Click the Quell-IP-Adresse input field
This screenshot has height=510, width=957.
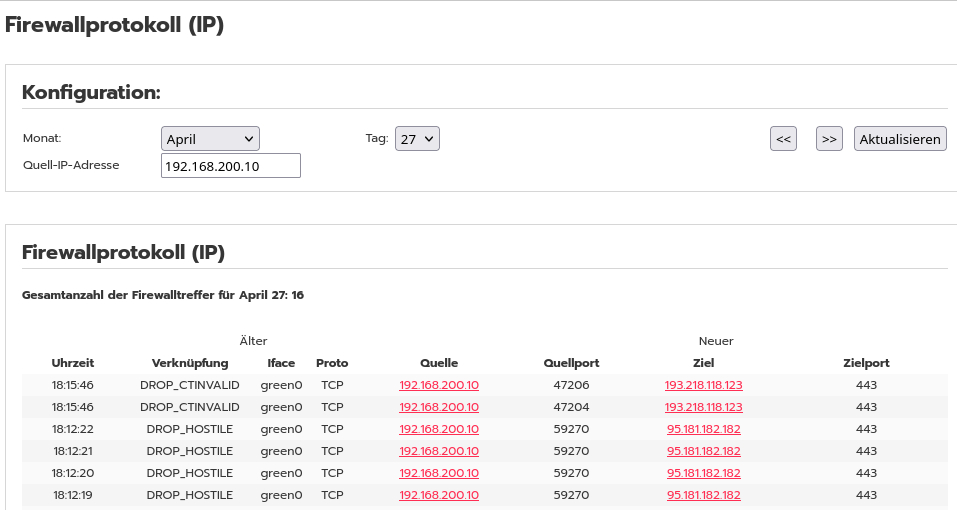click(x=231, y=166)
